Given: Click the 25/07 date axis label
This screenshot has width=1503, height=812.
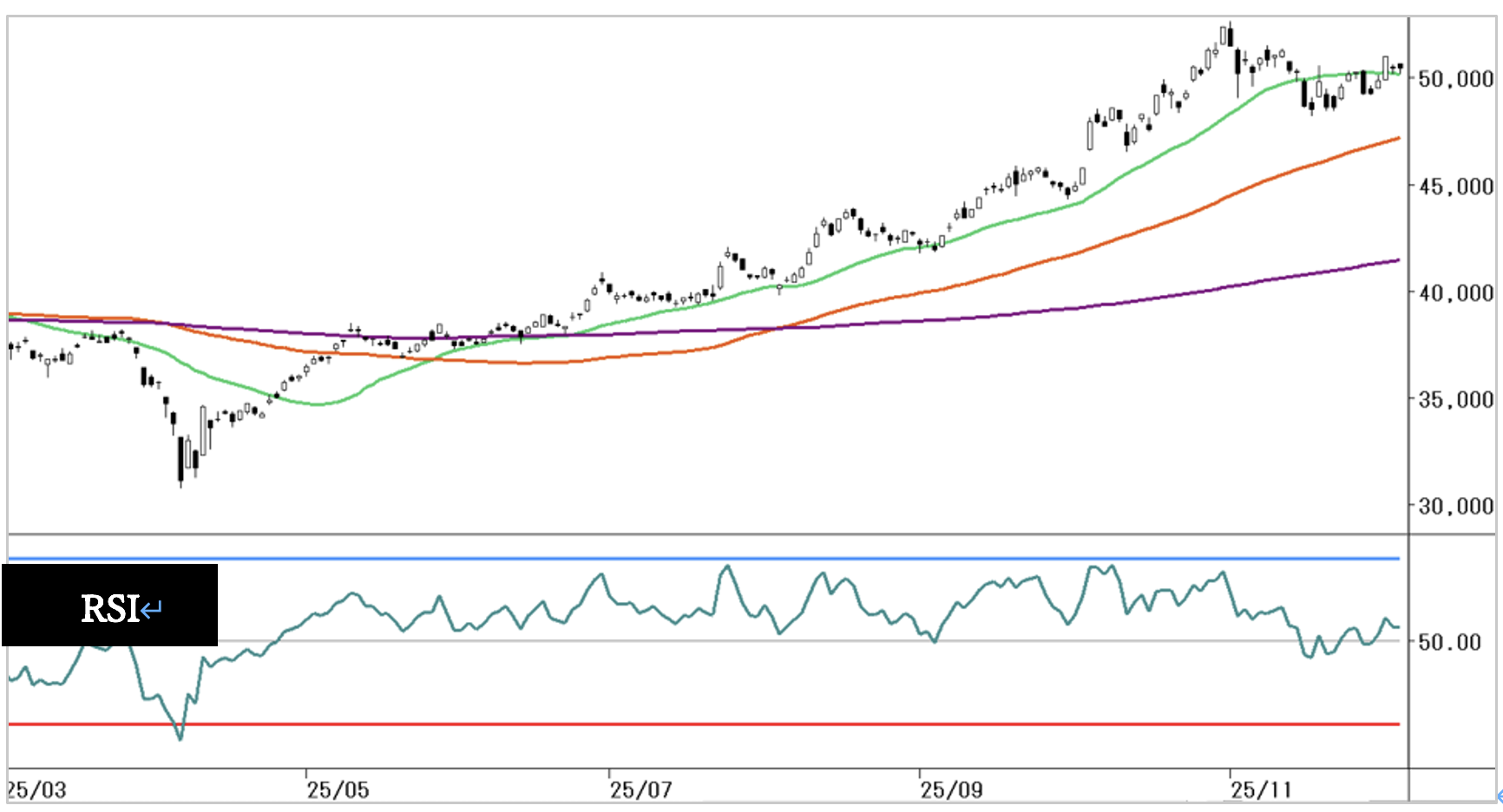Looking at the screenshot, I should [x=640, y=790].
